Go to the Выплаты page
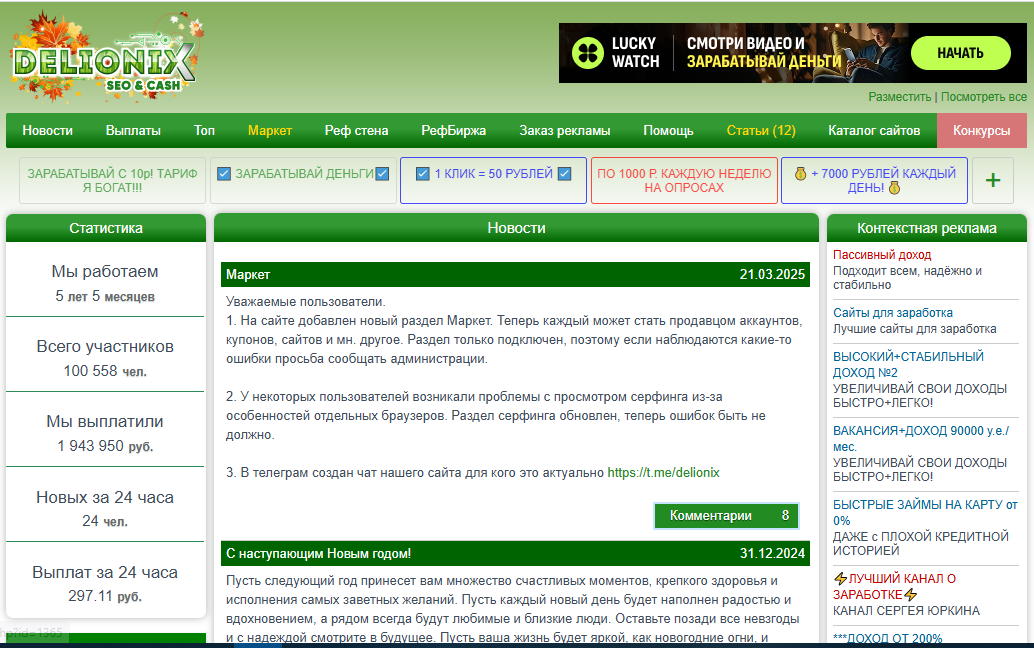Screen dimensions: 1034x648 pos(133,131)
